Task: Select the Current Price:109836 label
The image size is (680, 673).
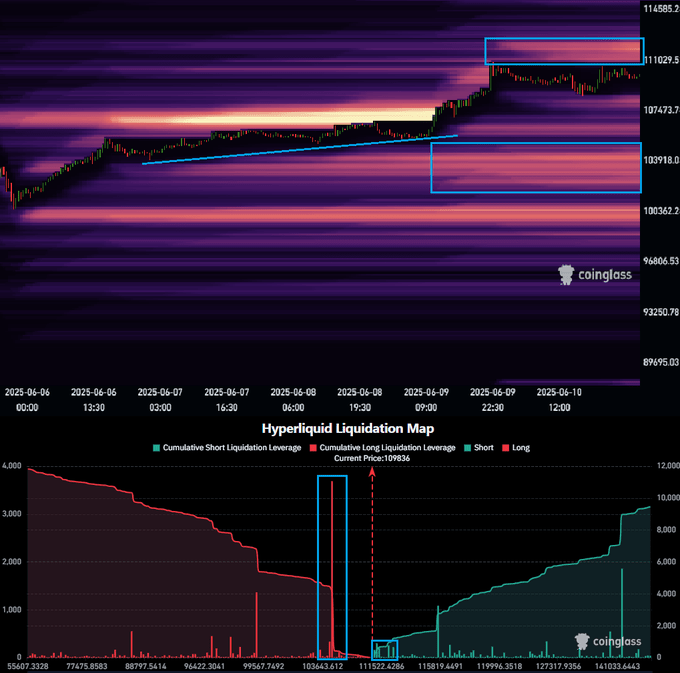Action: point(372,458)
